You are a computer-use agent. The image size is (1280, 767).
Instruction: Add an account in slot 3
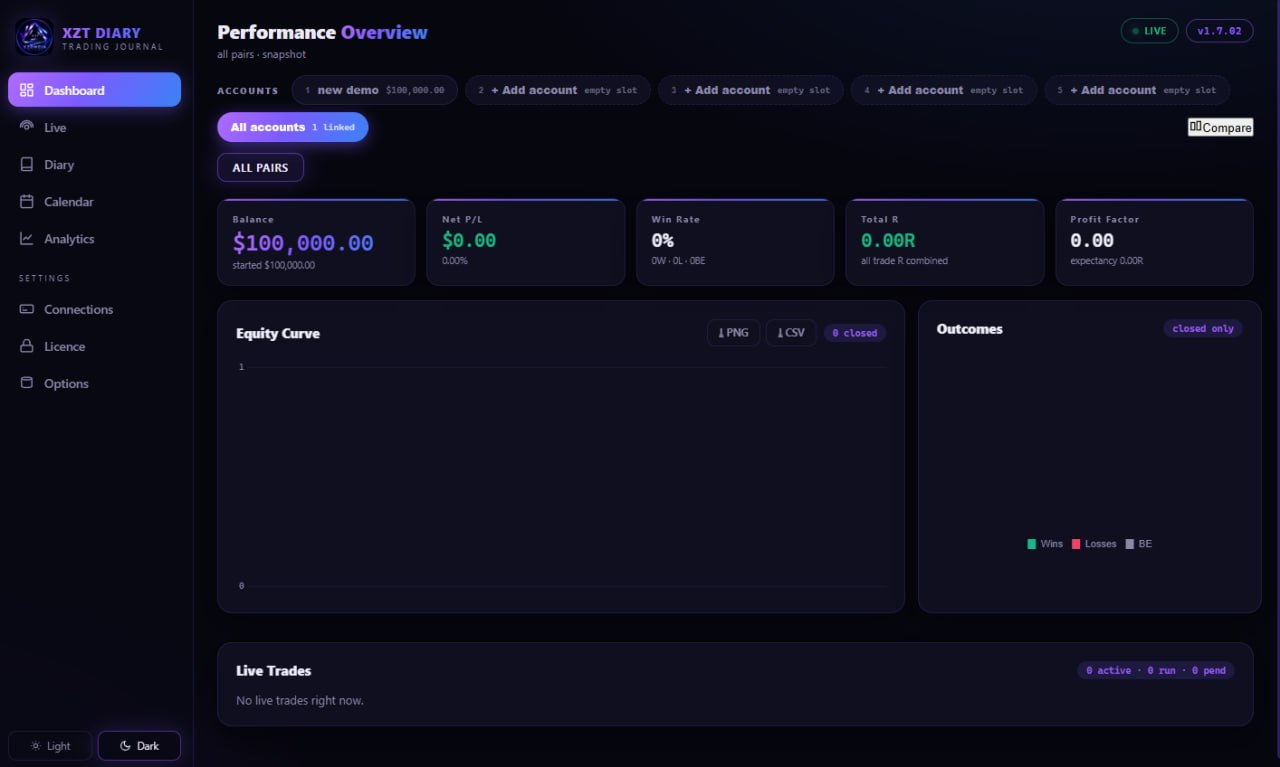click(751, 90)
